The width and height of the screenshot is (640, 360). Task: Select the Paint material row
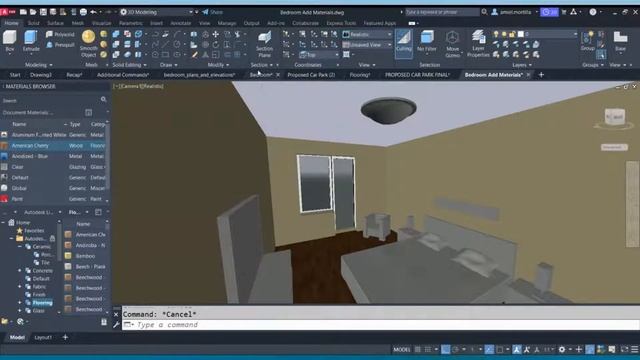click(54, 199)
